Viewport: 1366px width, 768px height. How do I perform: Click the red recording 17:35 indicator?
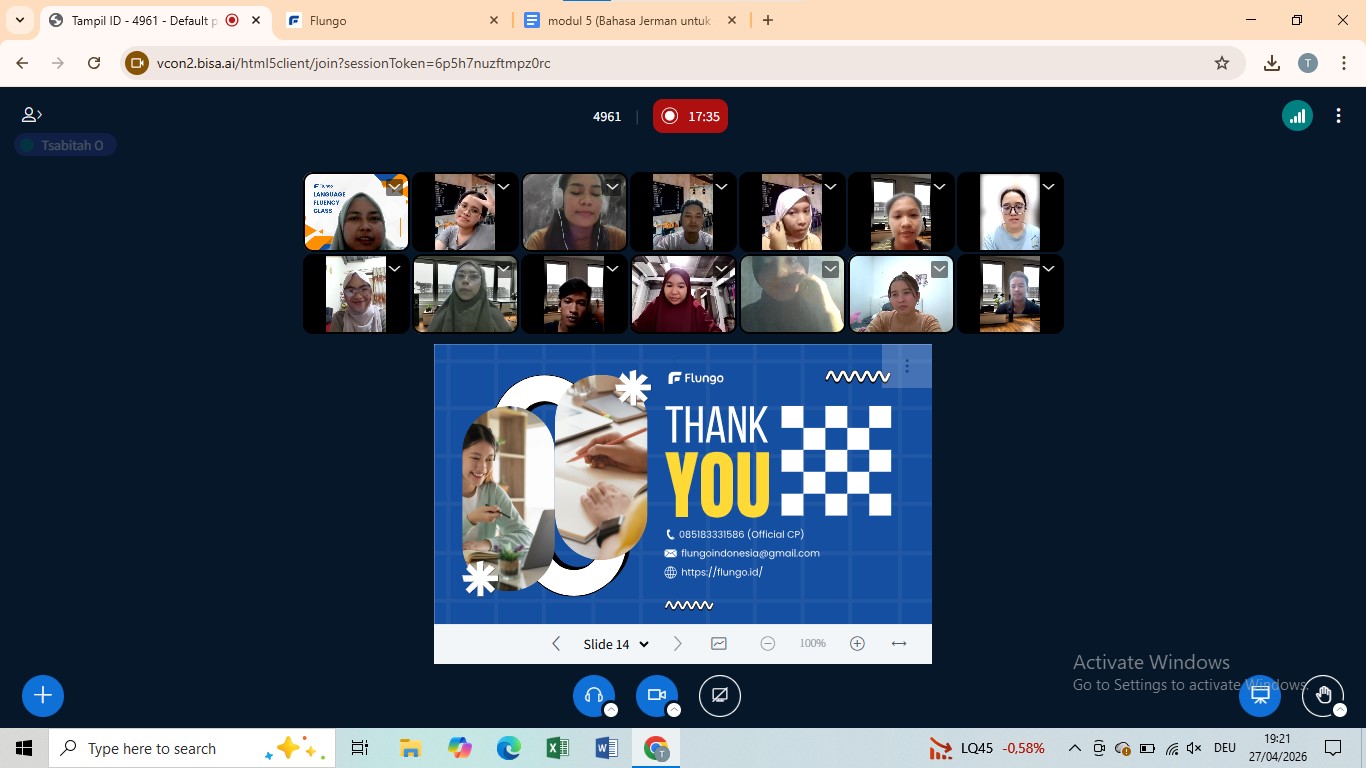[x=690, y=116]
